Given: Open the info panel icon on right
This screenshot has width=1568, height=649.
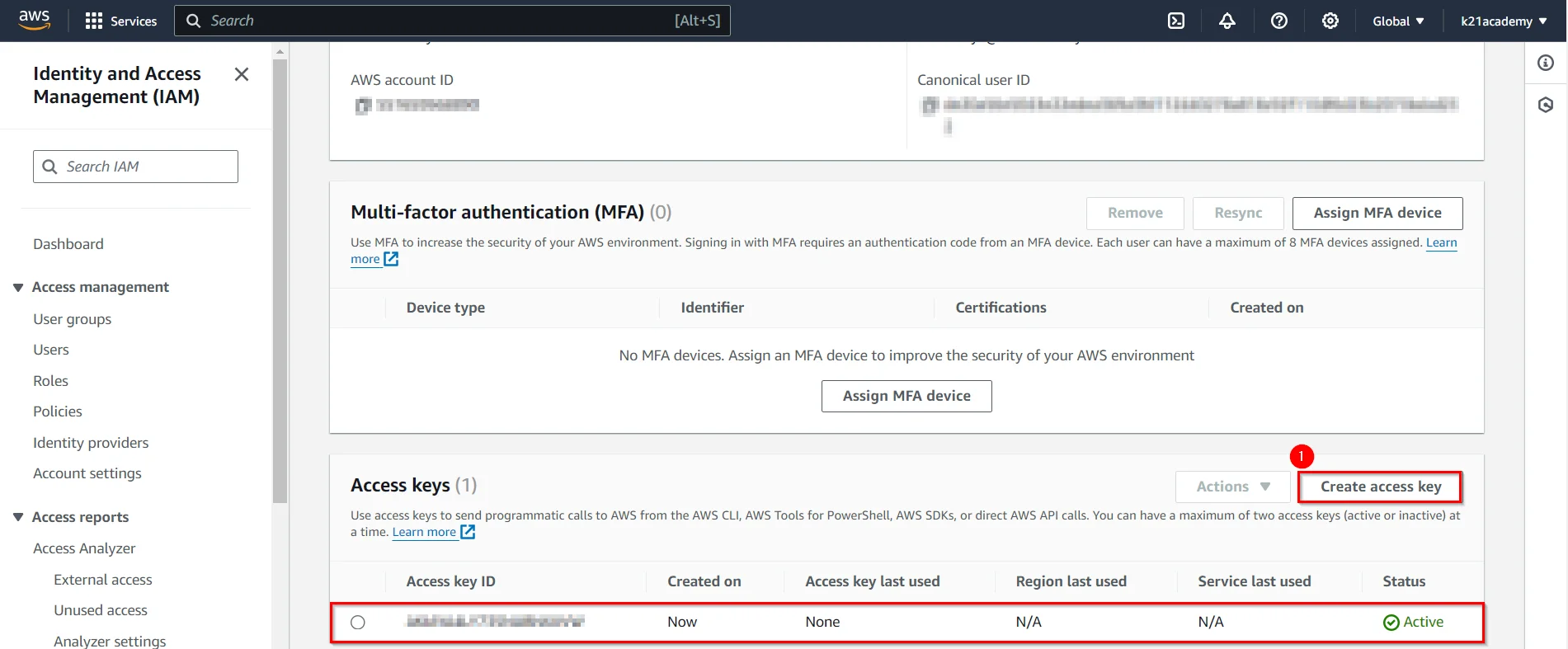Looking at the screenshot, I should [1546, 63].
